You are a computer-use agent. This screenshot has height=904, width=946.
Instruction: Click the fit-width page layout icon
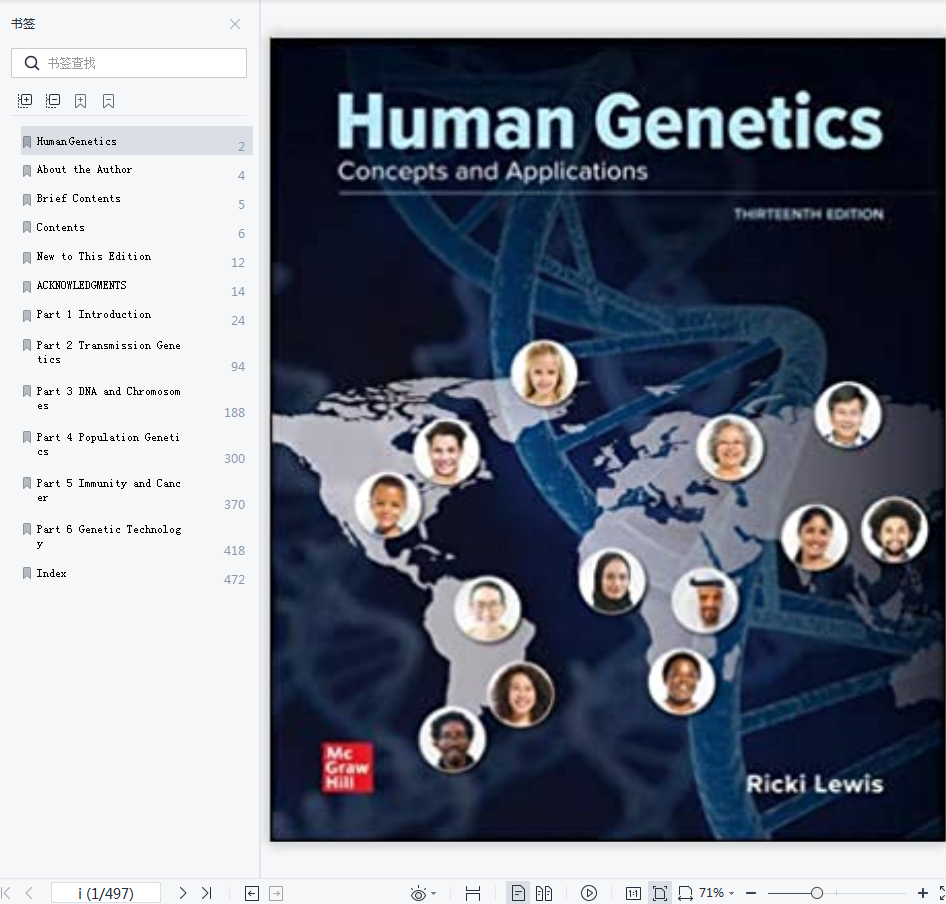[473, 894]
